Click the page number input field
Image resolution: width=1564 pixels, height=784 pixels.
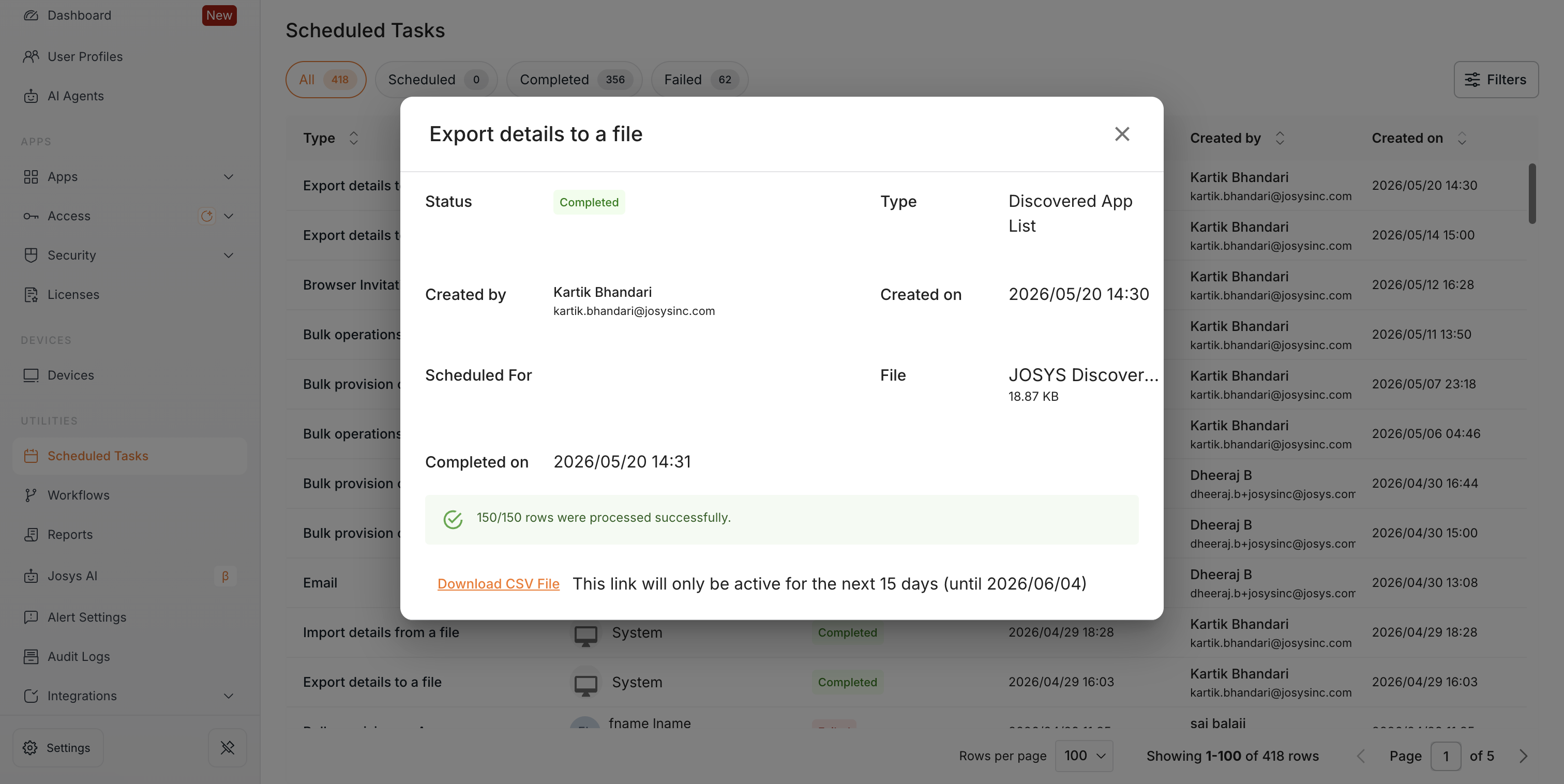pos(1446,756)
